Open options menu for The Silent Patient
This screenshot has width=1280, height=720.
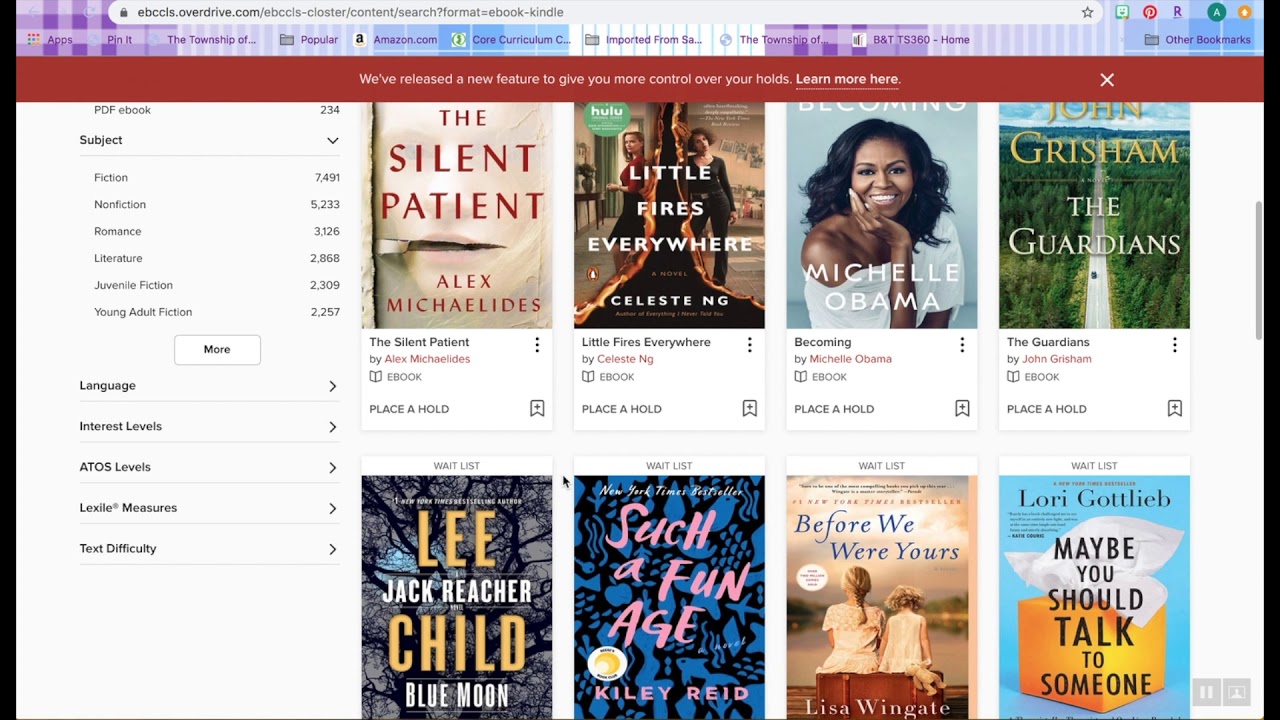[537, 344]
